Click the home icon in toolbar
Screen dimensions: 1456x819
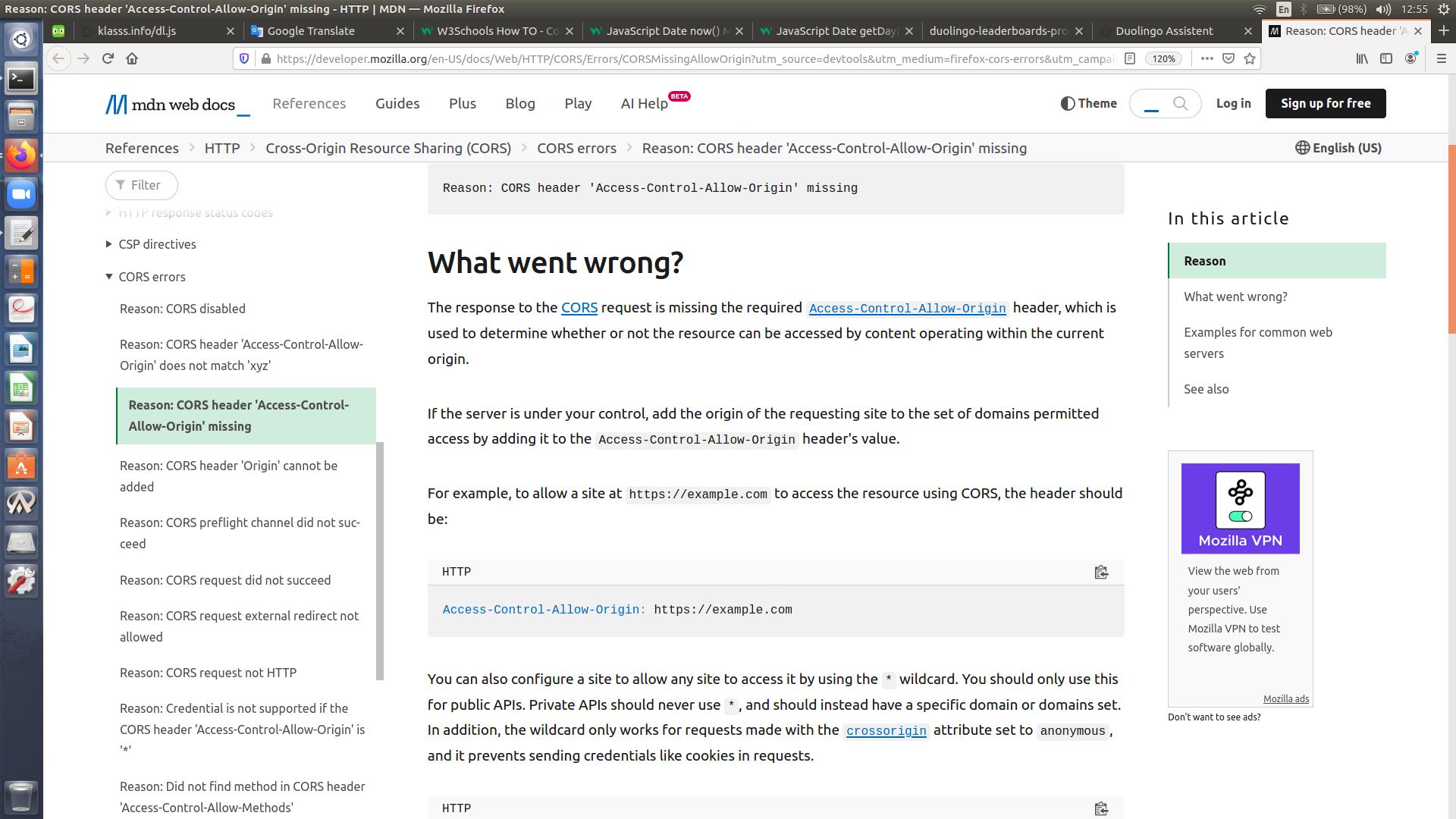click(132, 58)
